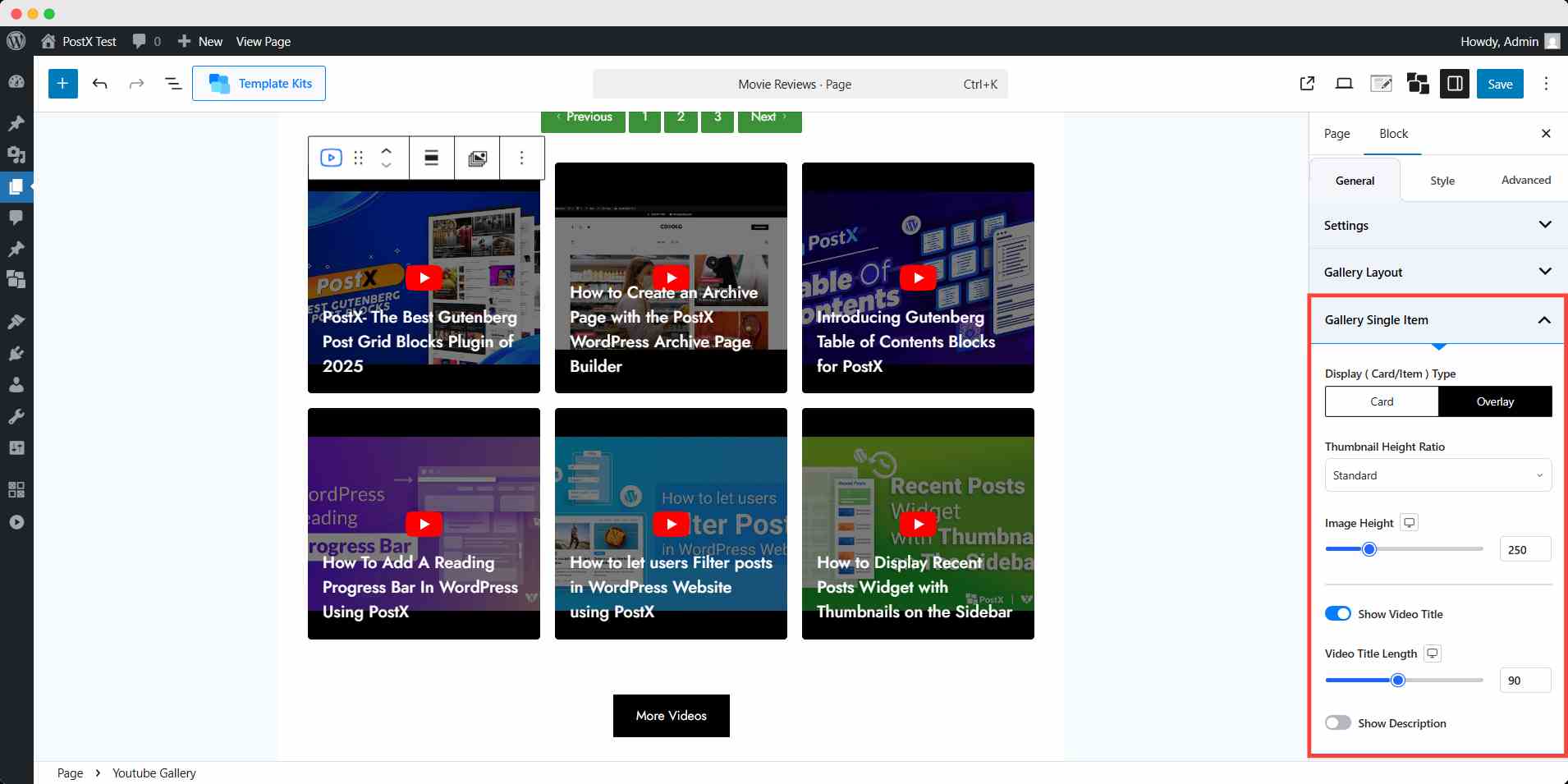The width and height of the screenshot is (1568, 784).
Task: Click the Image Height slider handle
Action: pos(1369,549)
